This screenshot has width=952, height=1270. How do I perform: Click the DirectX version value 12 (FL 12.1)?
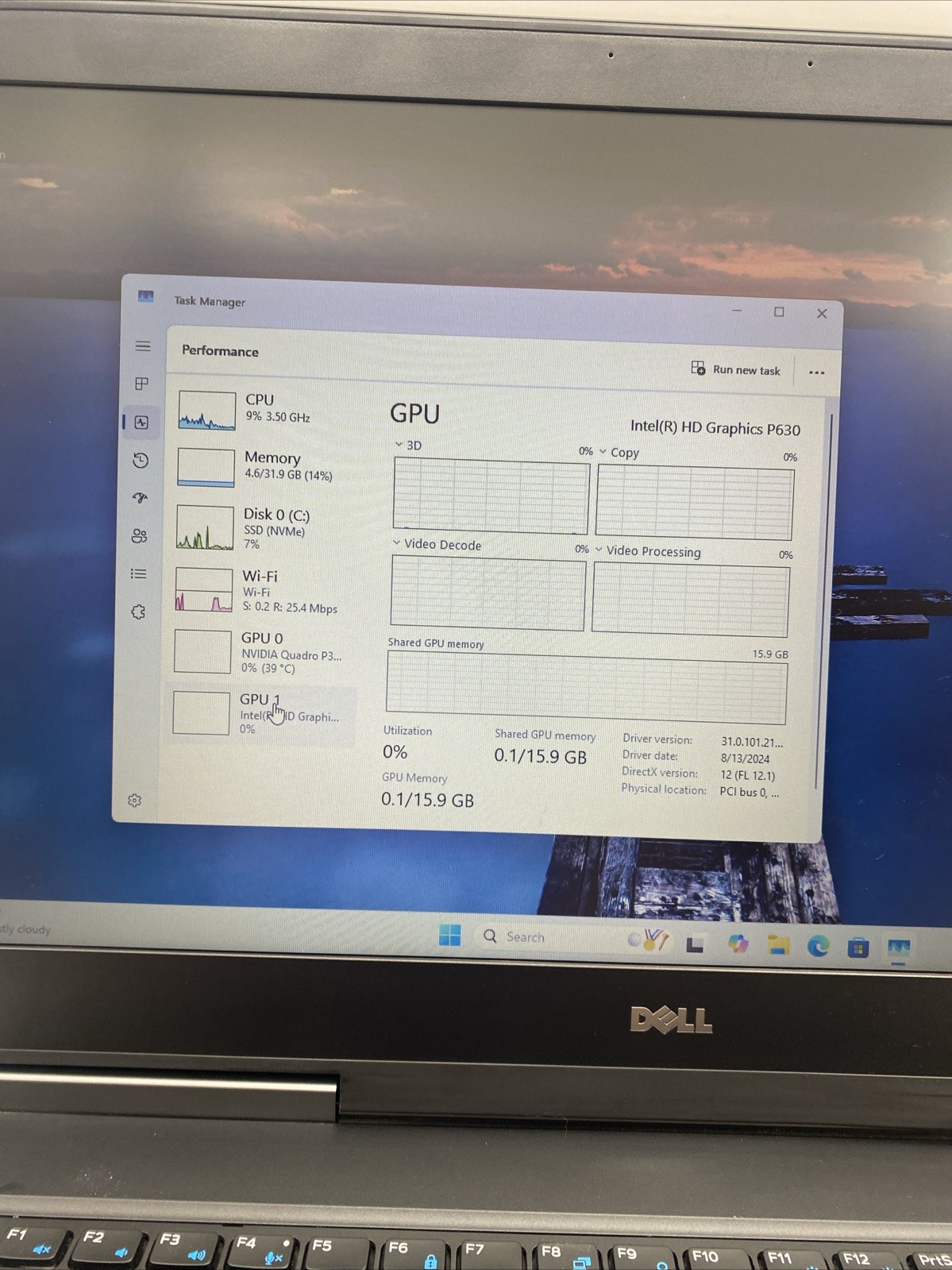[x=748, y=775]
